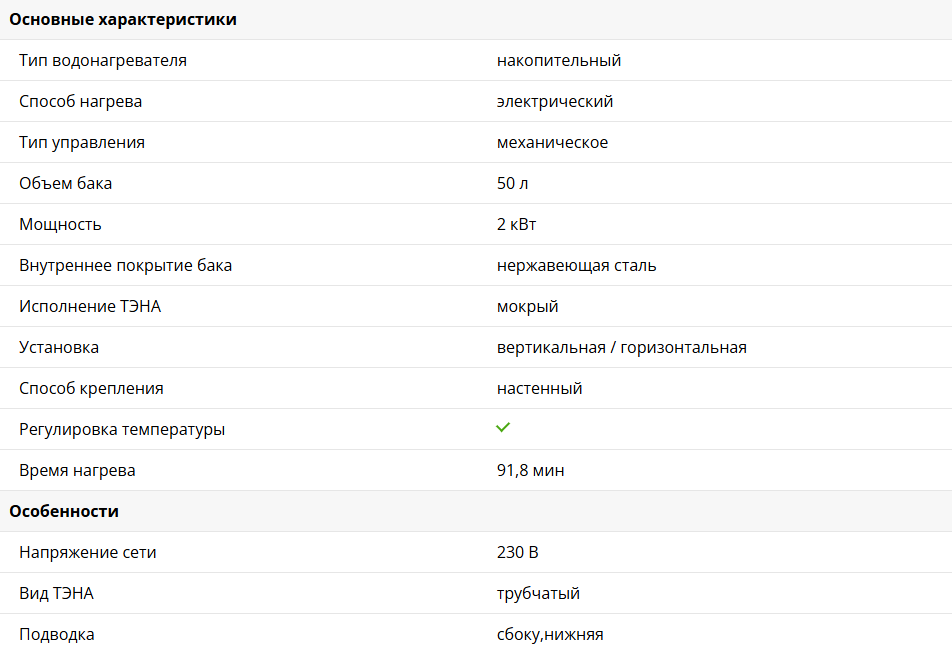Screen dimensions: 952x652
Task: Click the value 230 В
Action: pyautogui.click(x=517, y=552)
